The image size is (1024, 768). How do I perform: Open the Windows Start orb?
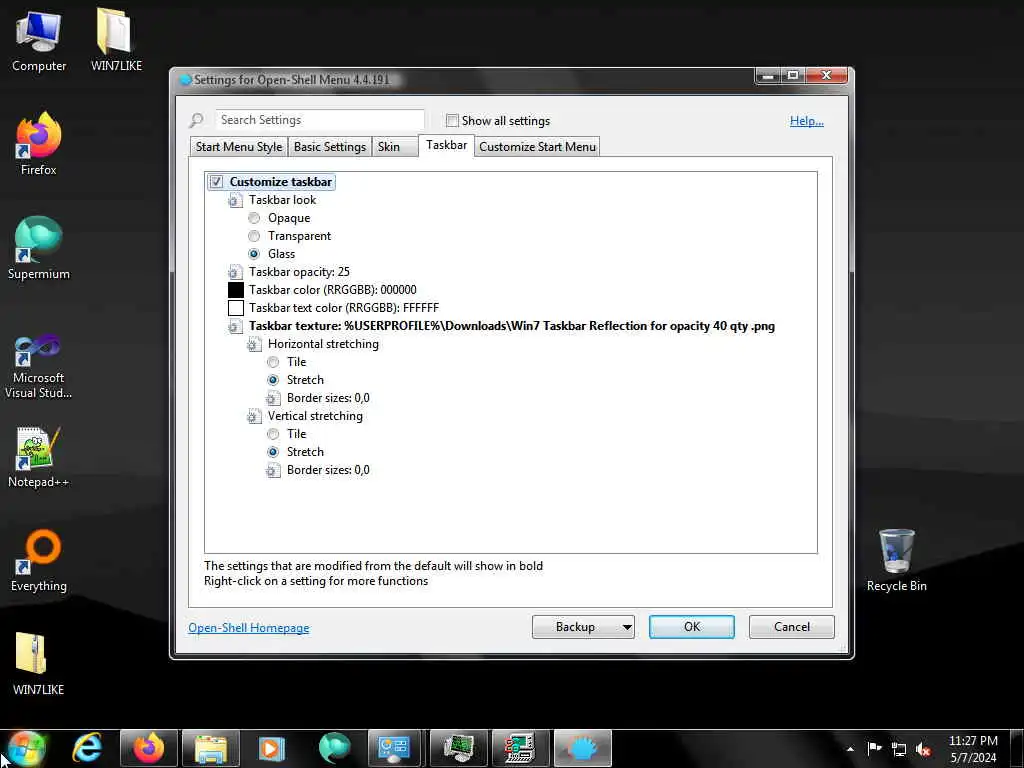pyautogui.click(x=25, y=748)
